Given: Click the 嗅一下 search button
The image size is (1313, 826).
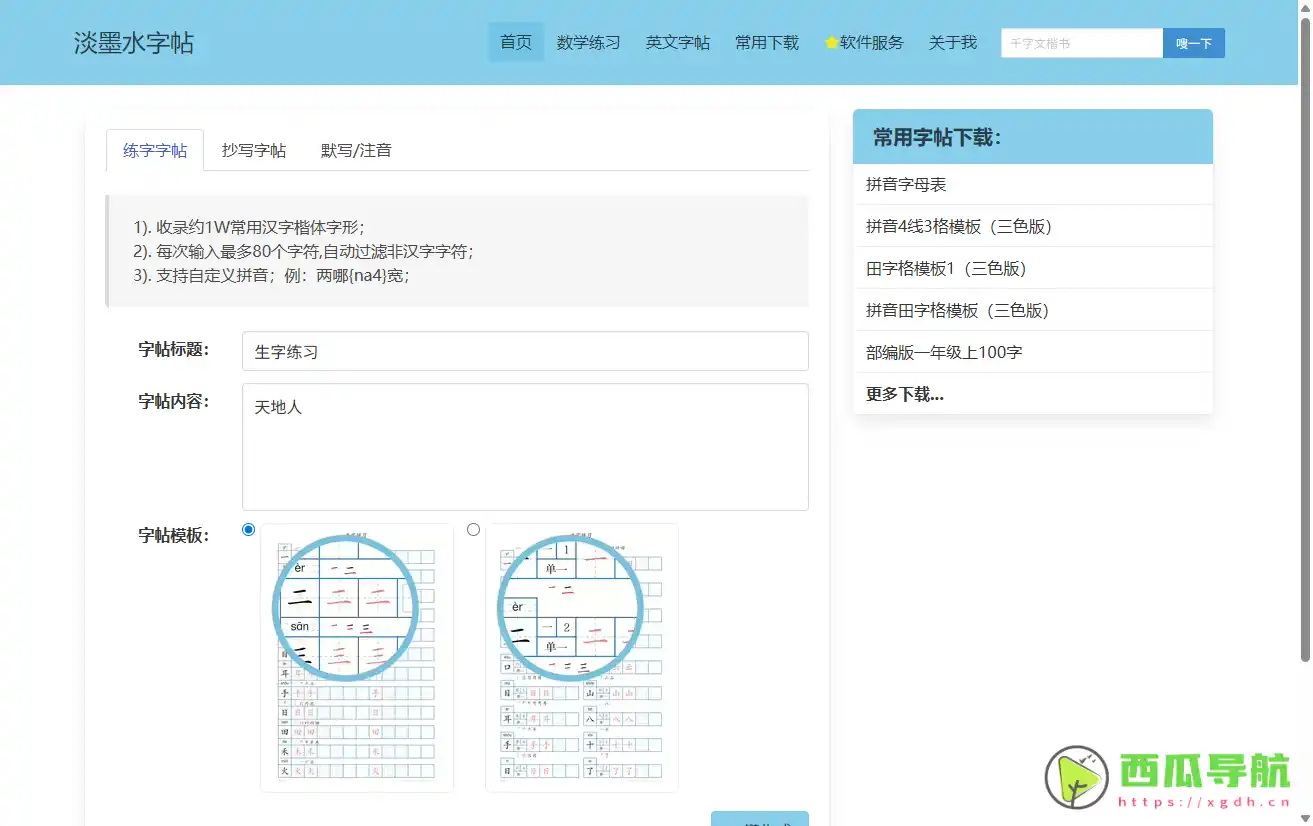Looking at the screenshot, I should (1193, 43).
